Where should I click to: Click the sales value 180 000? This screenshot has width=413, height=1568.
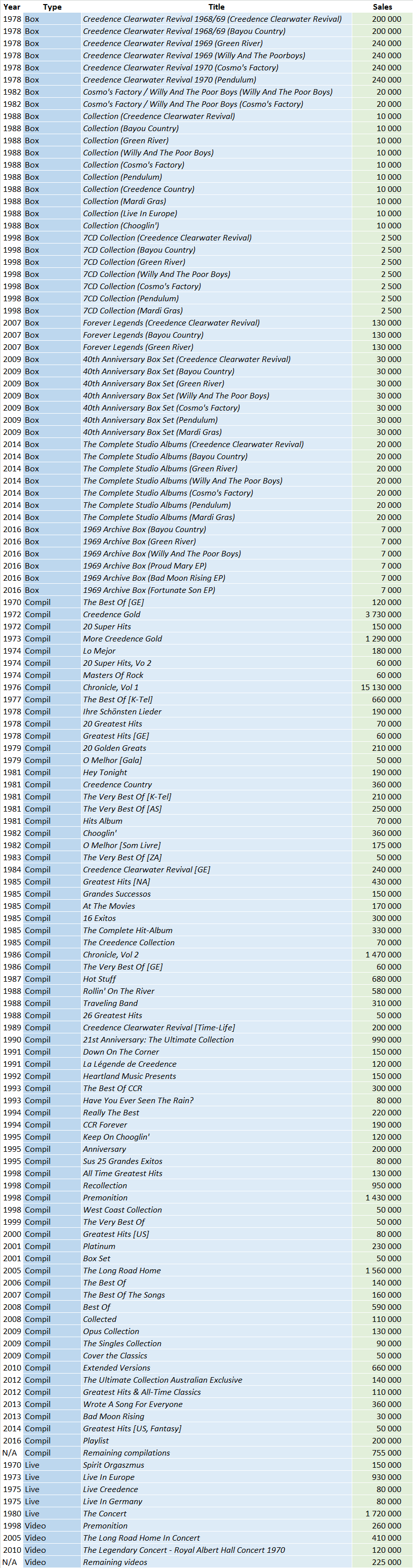click(386, 651)
